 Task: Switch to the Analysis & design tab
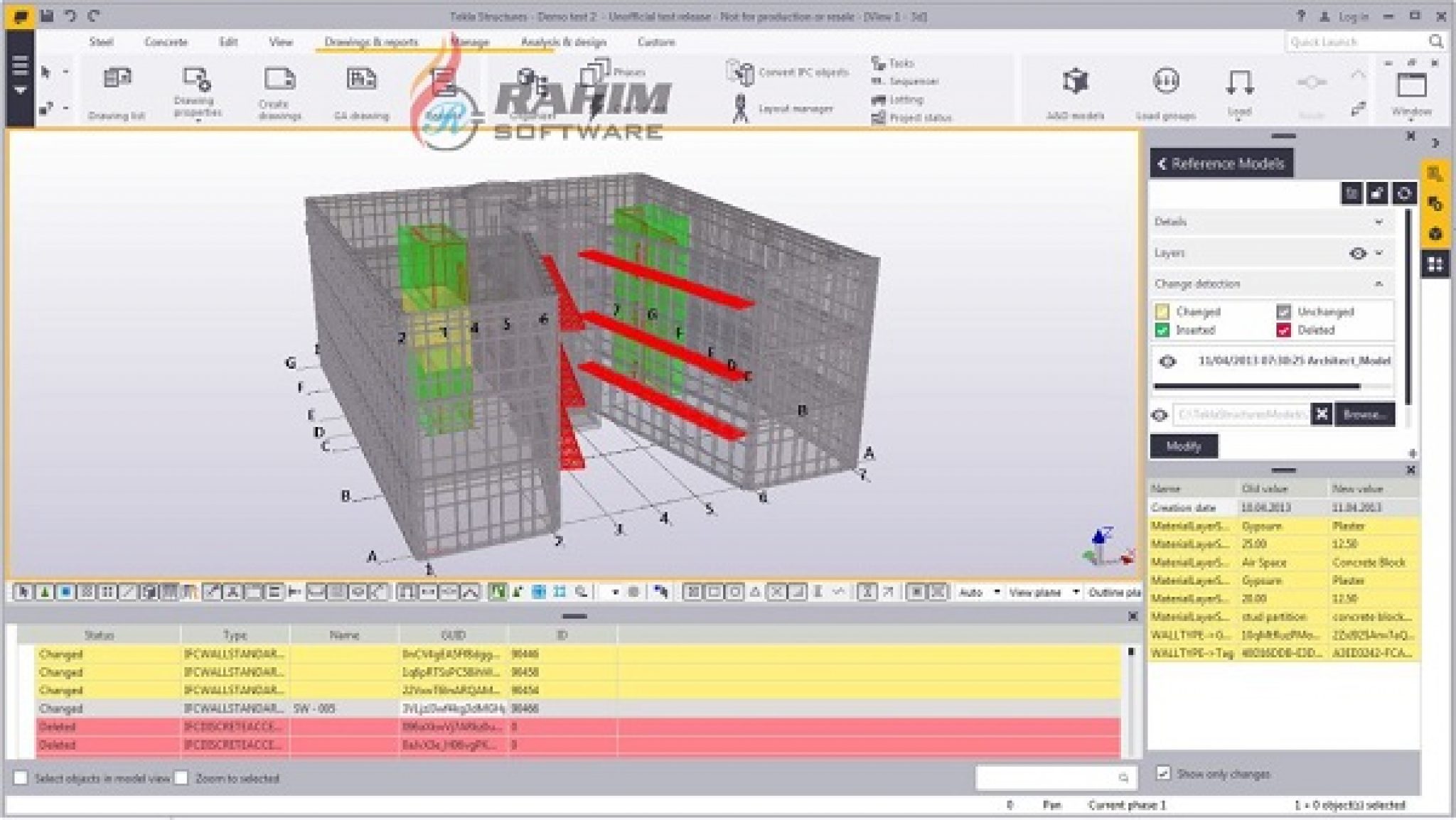coord(564,42)
